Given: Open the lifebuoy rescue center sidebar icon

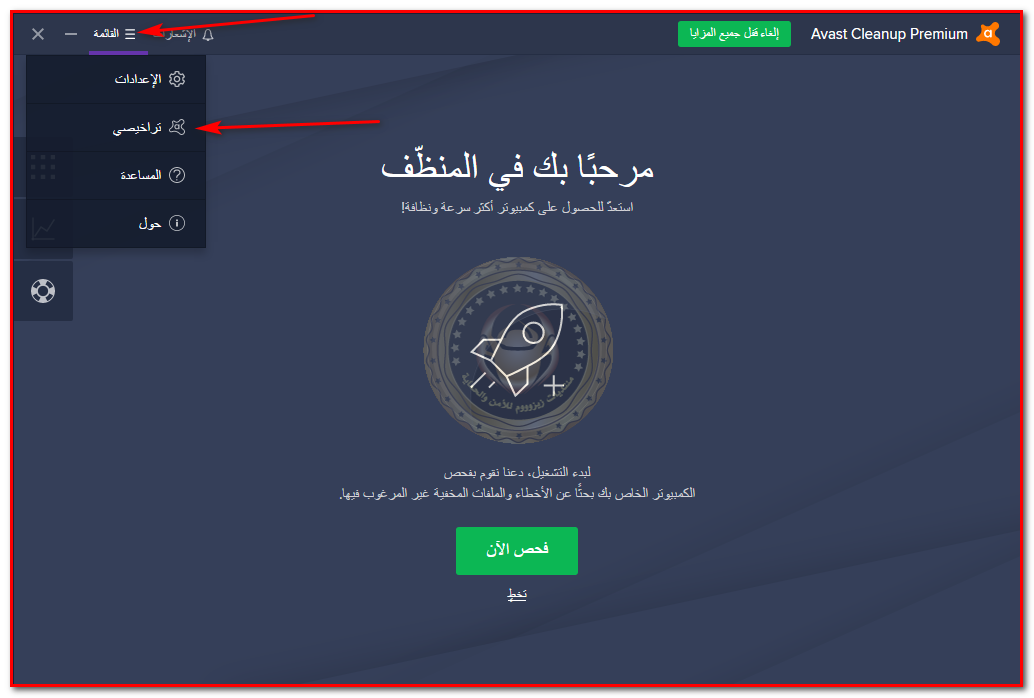Looking at the screenshot, I should click(x=43, y=291).
